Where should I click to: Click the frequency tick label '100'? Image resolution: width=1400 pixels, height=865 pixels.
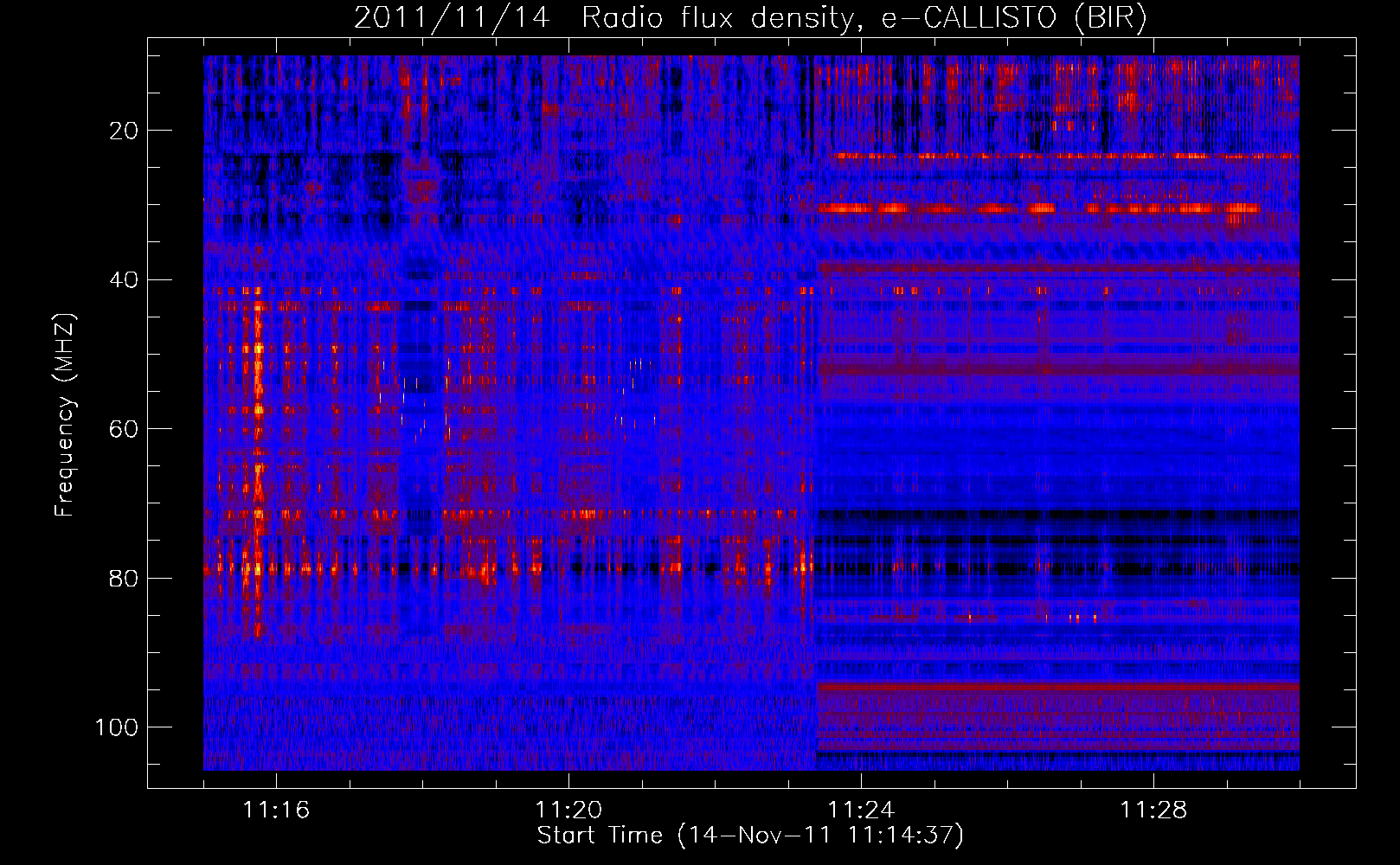coord(117,727)
